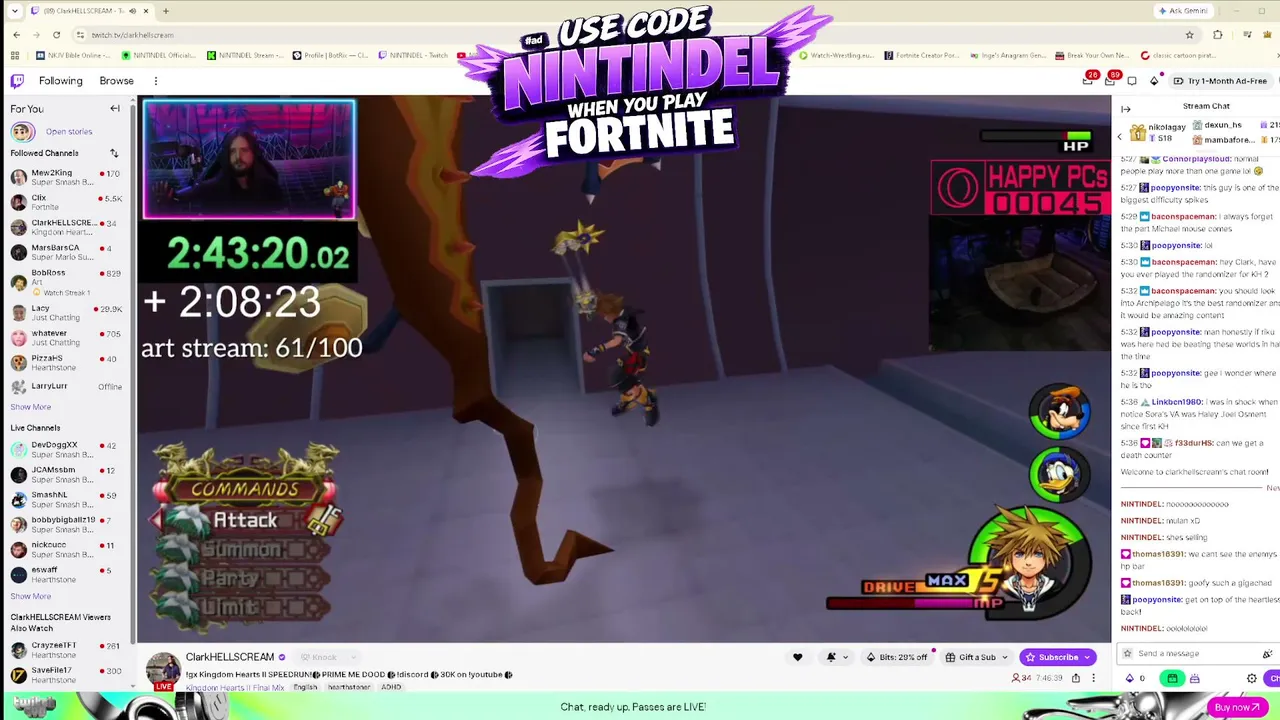The image size is (1280, 720).
Task: Go back to the previous browser page
Action: (16, 35)
